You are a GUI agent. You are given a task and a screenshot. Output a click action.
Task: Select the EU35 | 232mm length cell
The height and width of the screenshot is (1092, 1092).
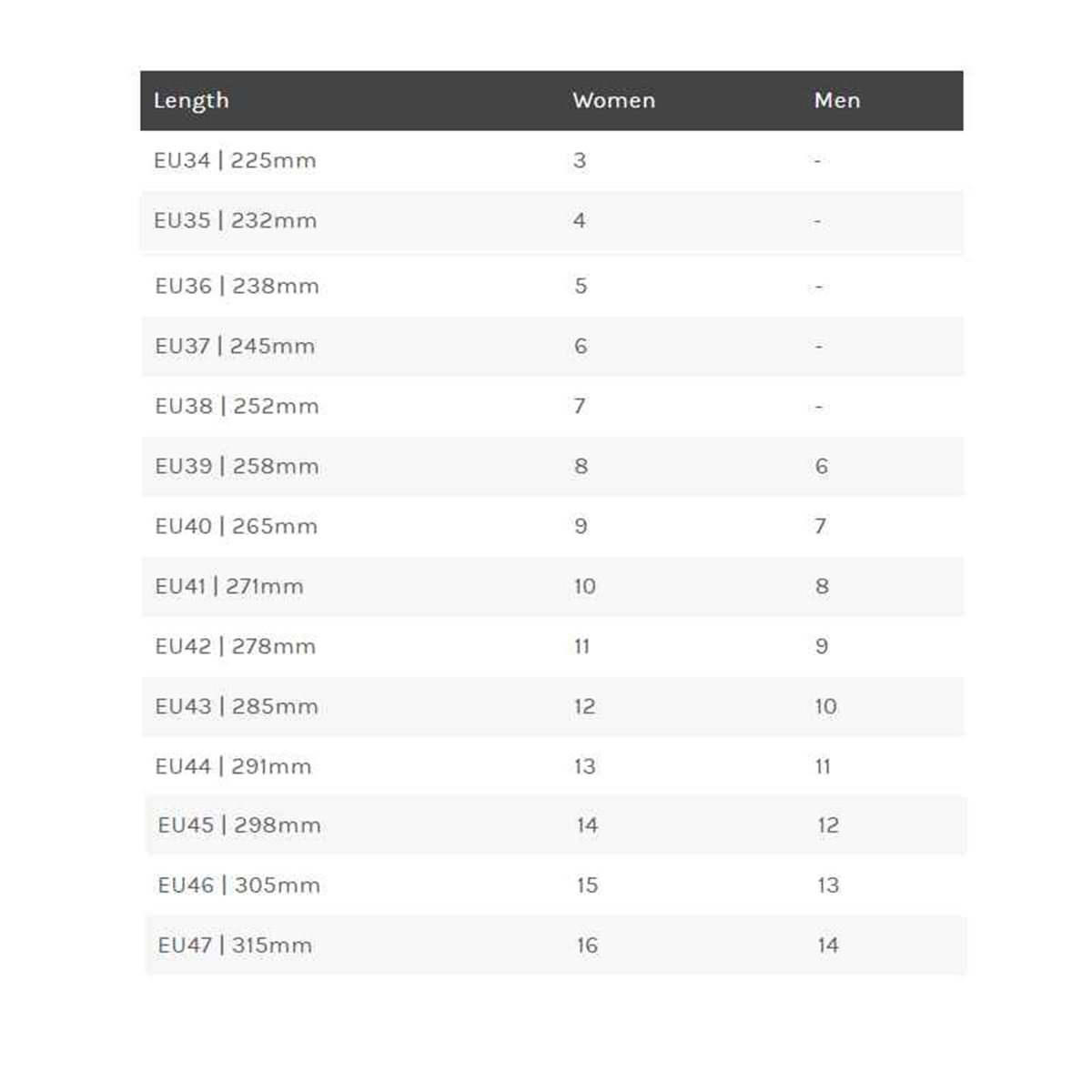pyautogui.click(x=235, y=221)
